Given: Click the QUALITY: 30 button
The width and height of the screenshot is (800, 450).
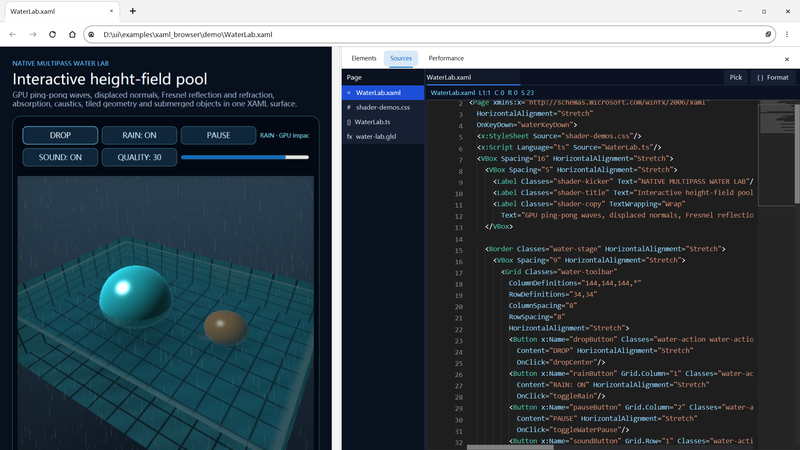Looking at the screenshot, I should [139, 157].
